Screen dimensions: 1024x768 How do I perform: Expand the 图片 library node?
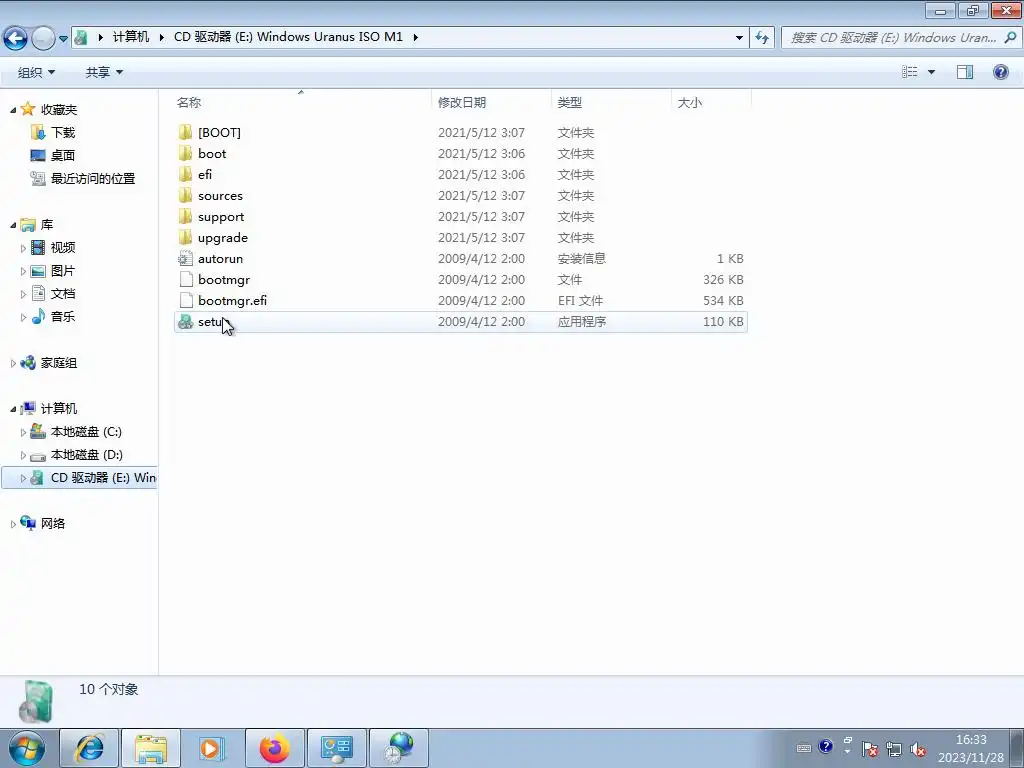(x=23, y=271)
